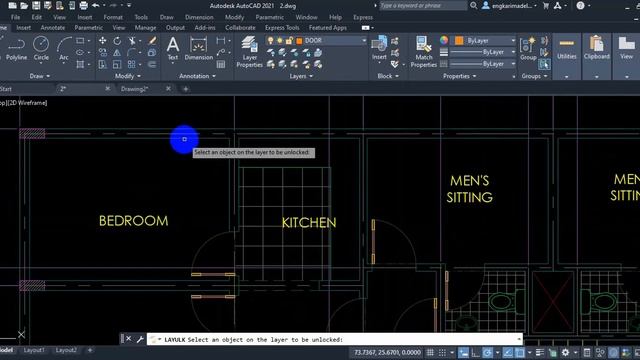Click the Plot printer icon
The image size is (640, 360).
pos(84,6)
